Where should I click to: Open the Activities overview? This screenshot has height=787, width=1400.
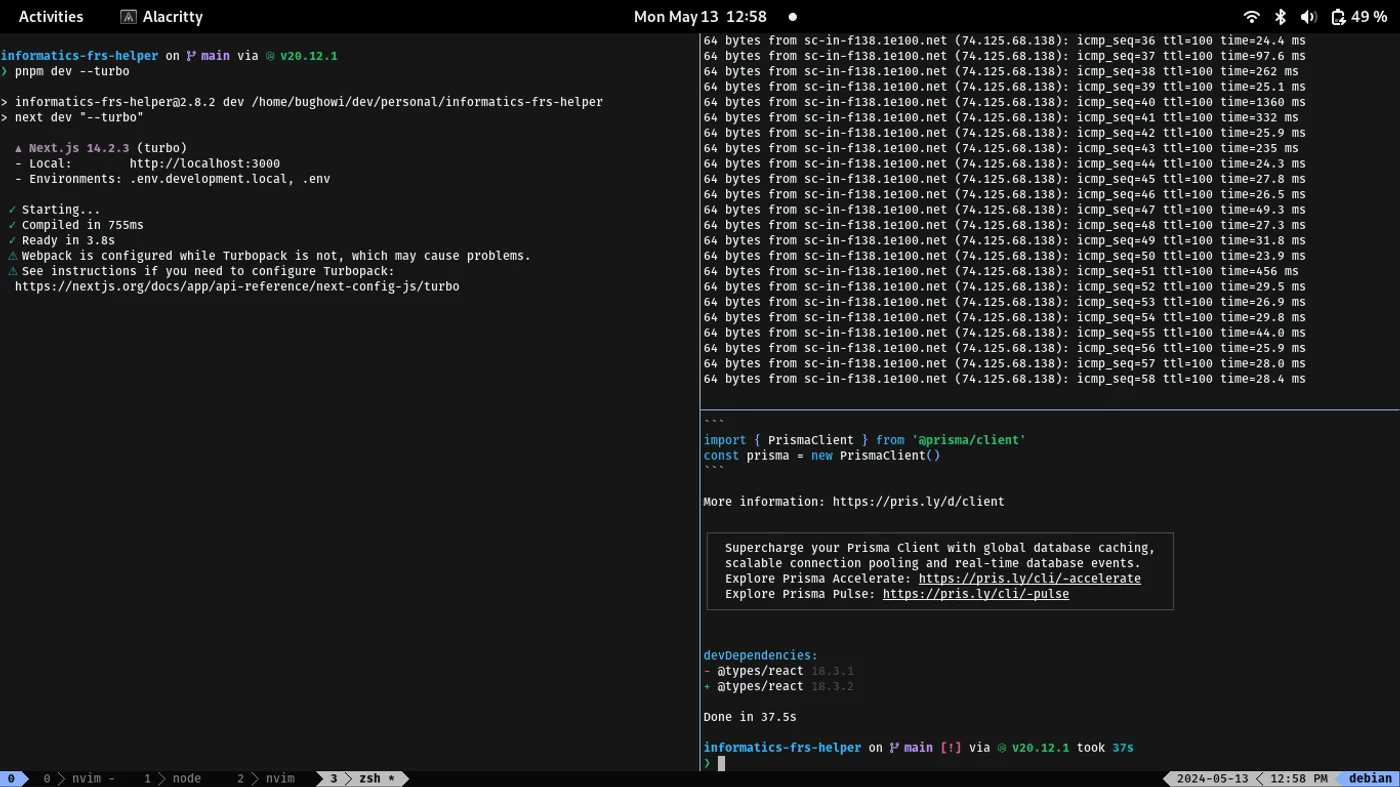(x=50, y=16)
